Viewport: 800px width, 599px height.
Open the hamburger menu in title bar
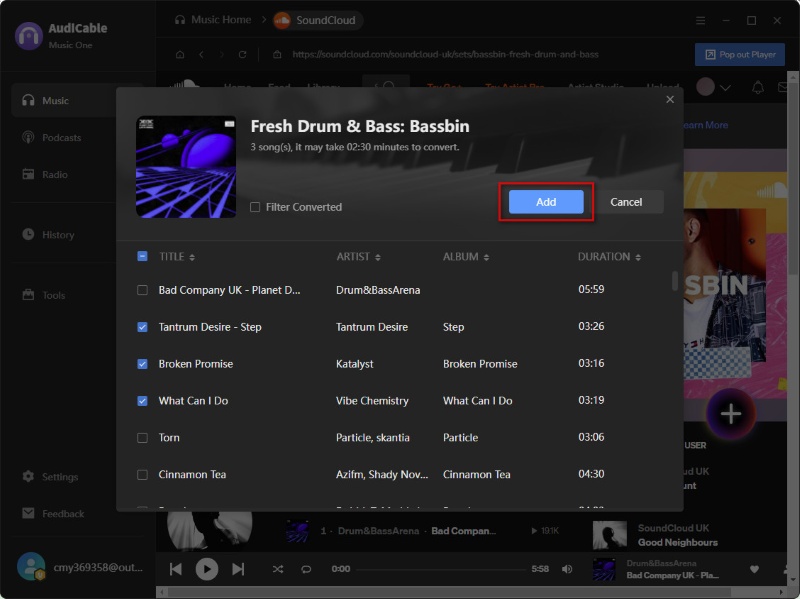[x=701, y=20]
